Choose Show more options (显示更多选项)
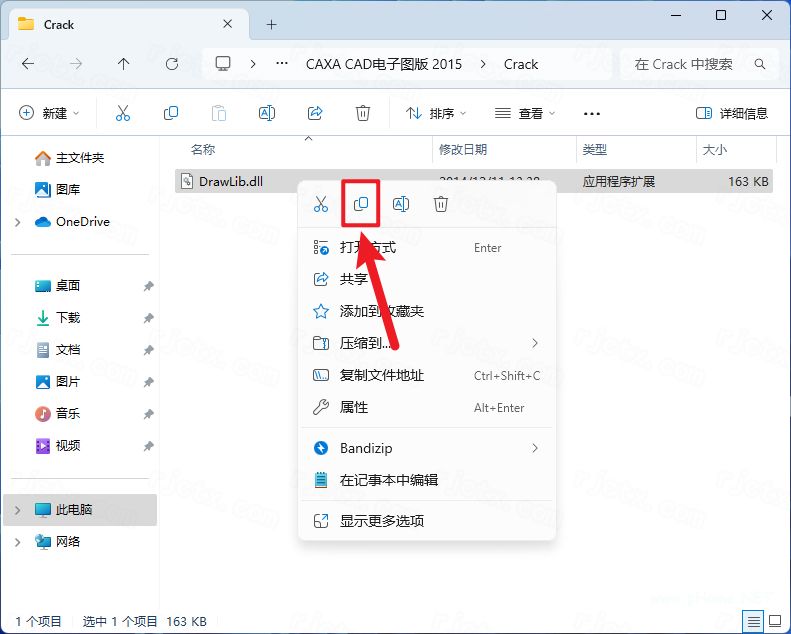The height and width of the screenshot is (634, 791). click(x=427, y=521)
